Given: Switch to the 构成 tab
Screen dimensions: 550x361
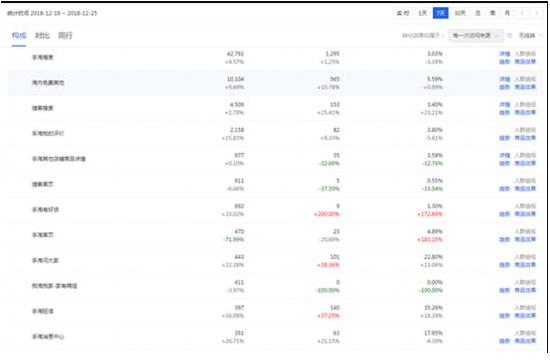Looking at the screenshot, I should (x=19, y=35).
